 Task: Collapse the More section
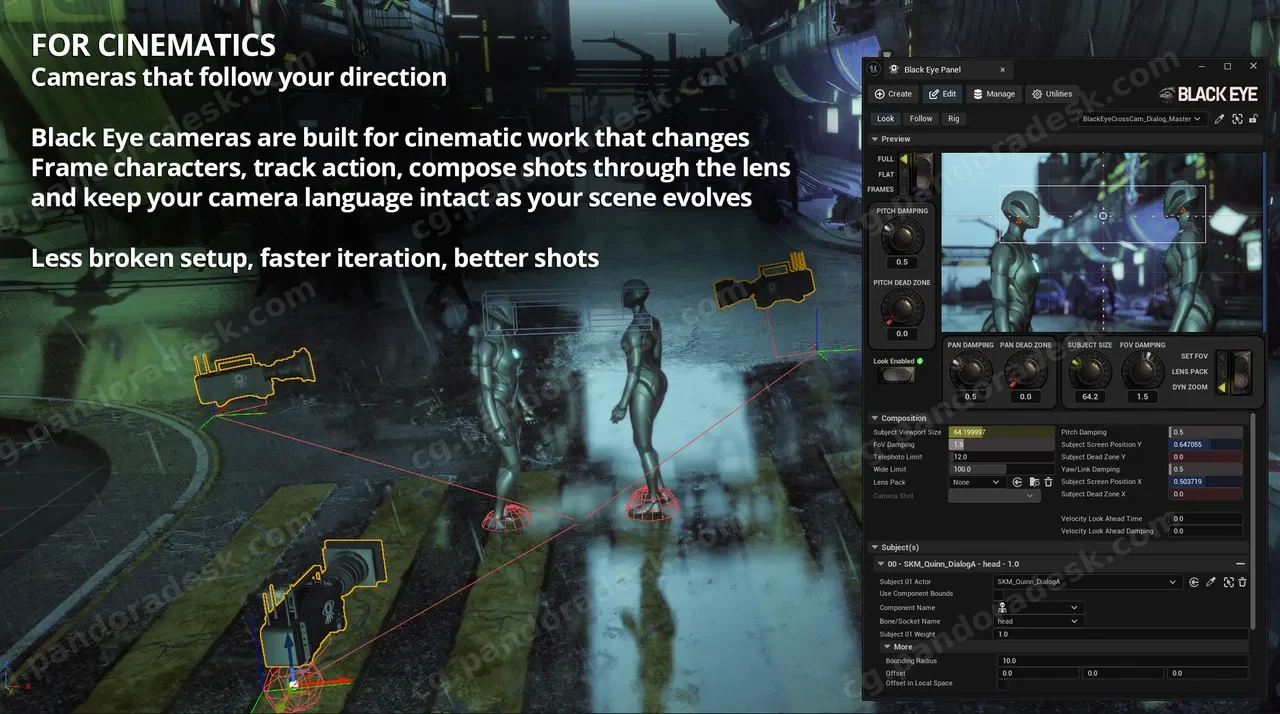point(886,647)
